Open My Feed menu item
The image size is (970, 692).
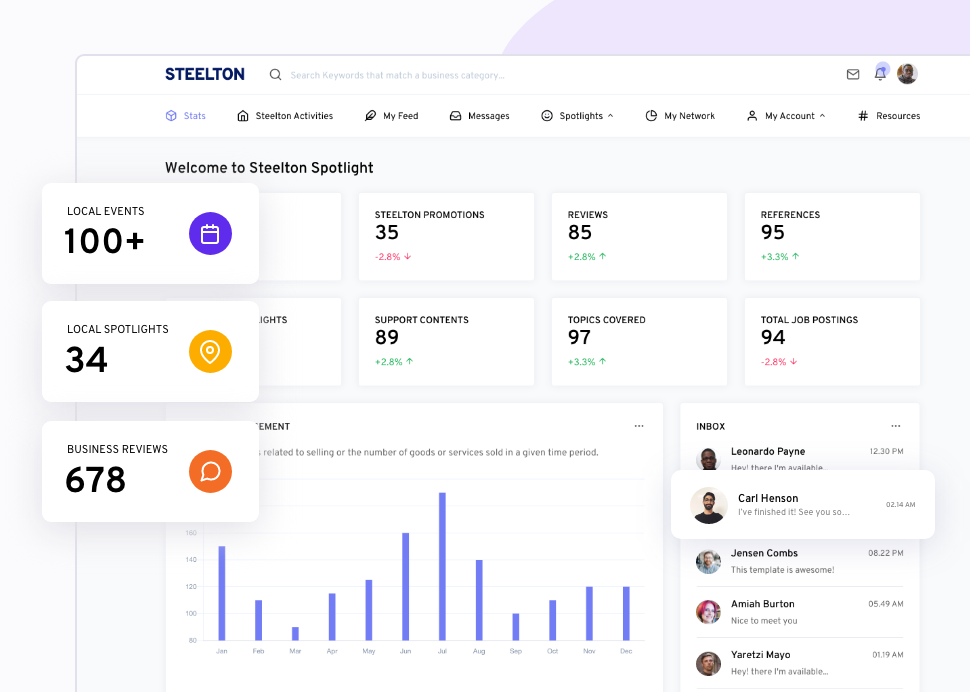pos(392,116)
